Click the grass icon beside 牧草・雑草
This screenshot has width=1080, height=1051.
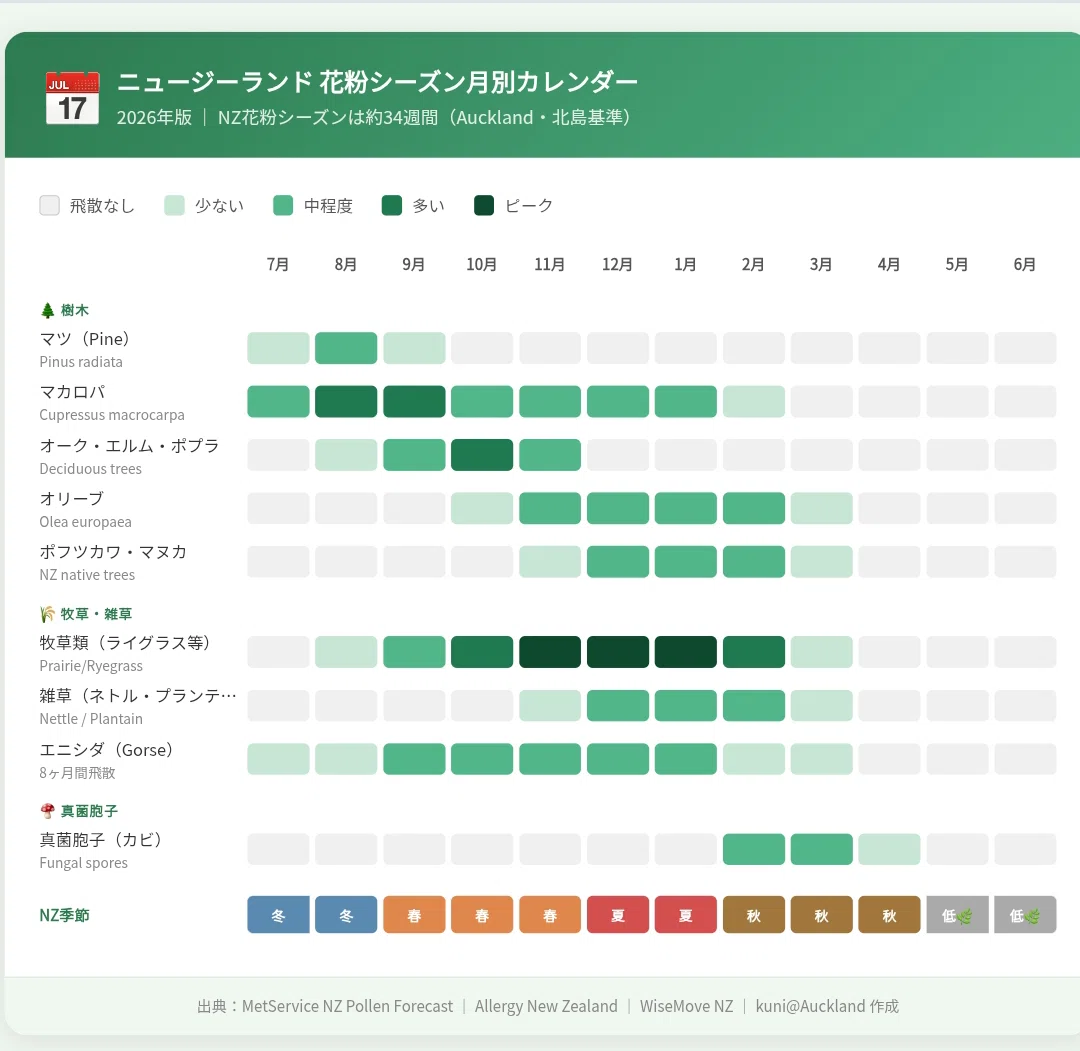tap(48, 614)
